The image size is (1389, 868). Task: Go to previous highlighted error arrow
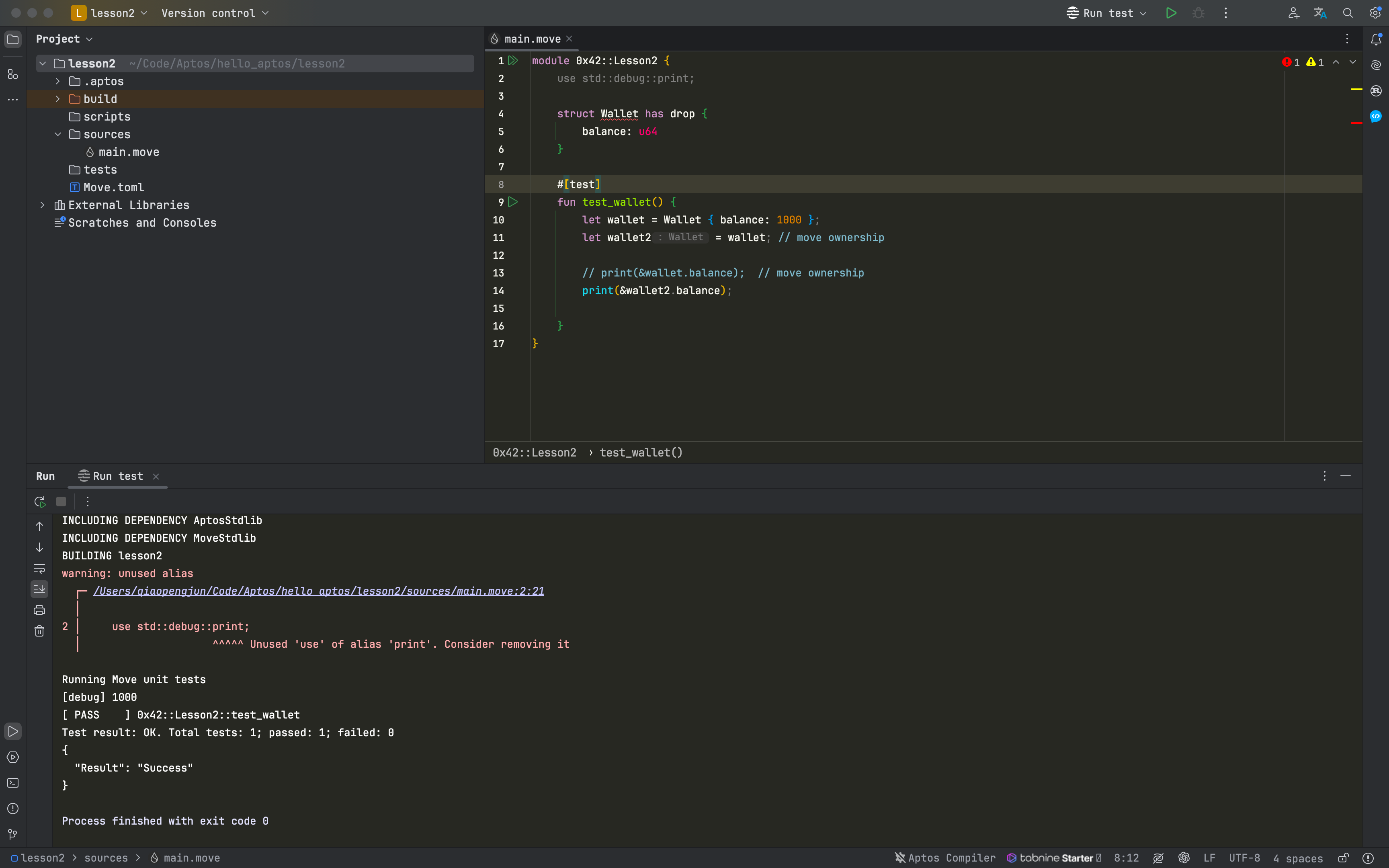click(x=1336, y=62)
